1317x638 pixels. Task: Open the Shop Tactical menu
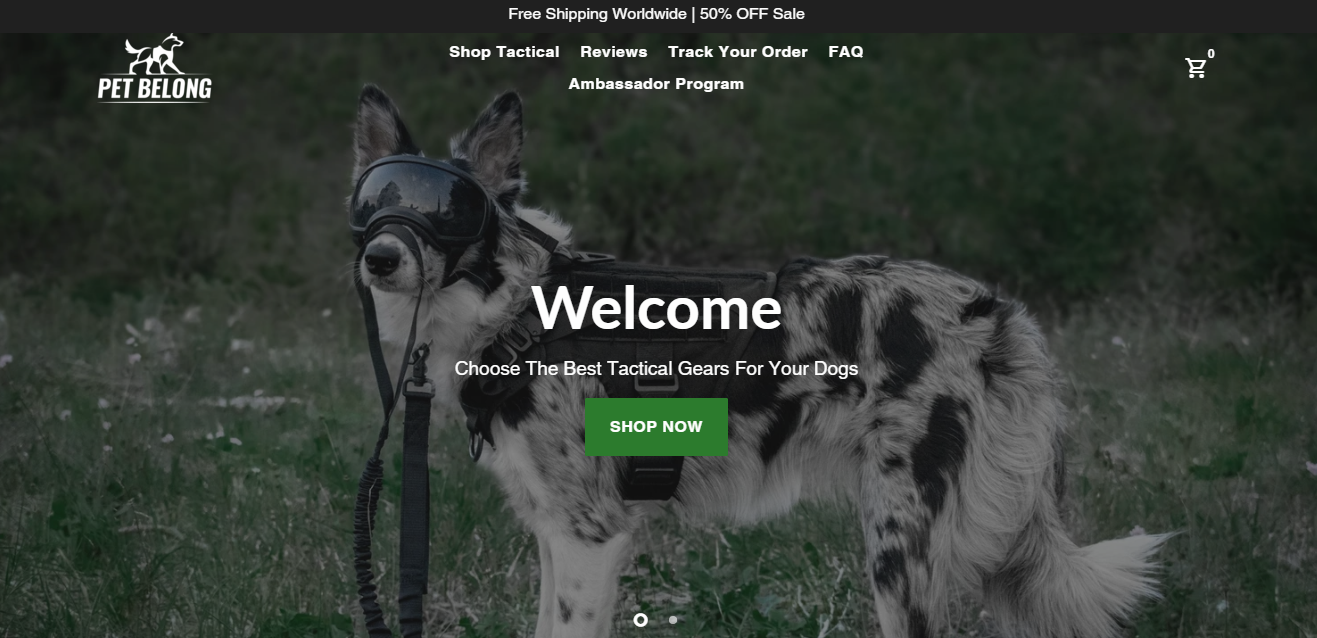[504, 52]
